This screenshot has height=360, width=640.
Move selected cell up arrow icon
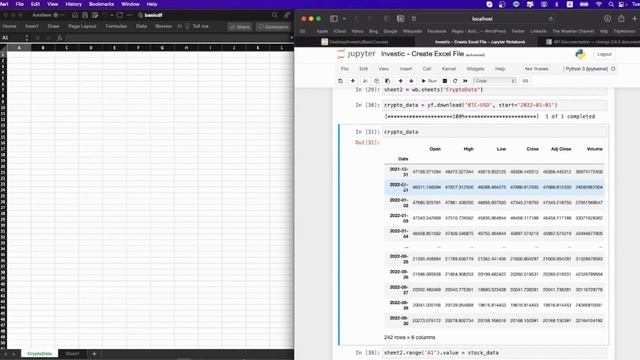pos(400,81)
